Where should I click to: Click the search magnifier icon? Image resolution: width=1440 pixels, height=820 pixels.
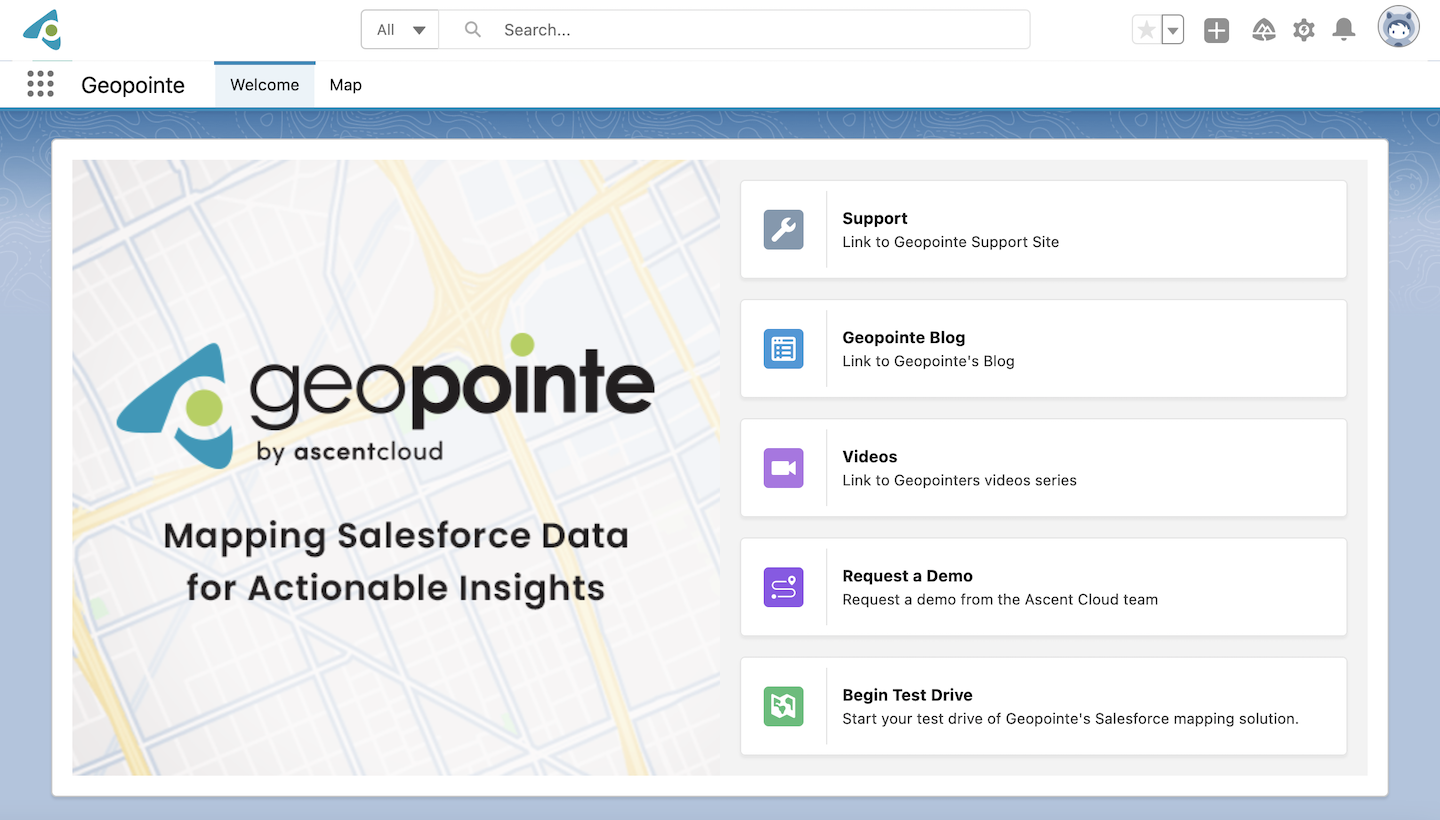click(475, 30)
